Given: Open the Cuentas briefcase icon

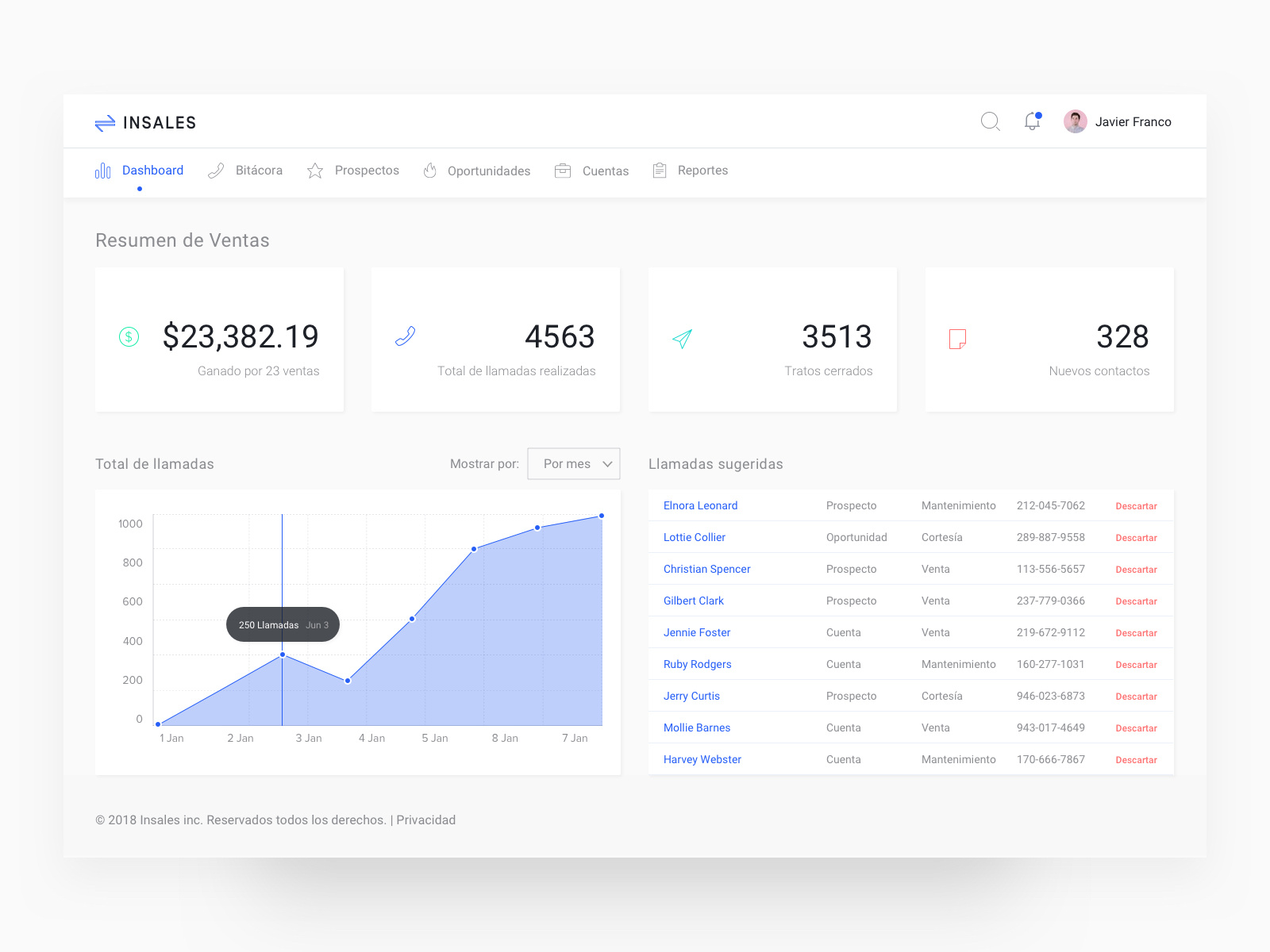Looking at the screenshot, I should [x=563, y=170].
